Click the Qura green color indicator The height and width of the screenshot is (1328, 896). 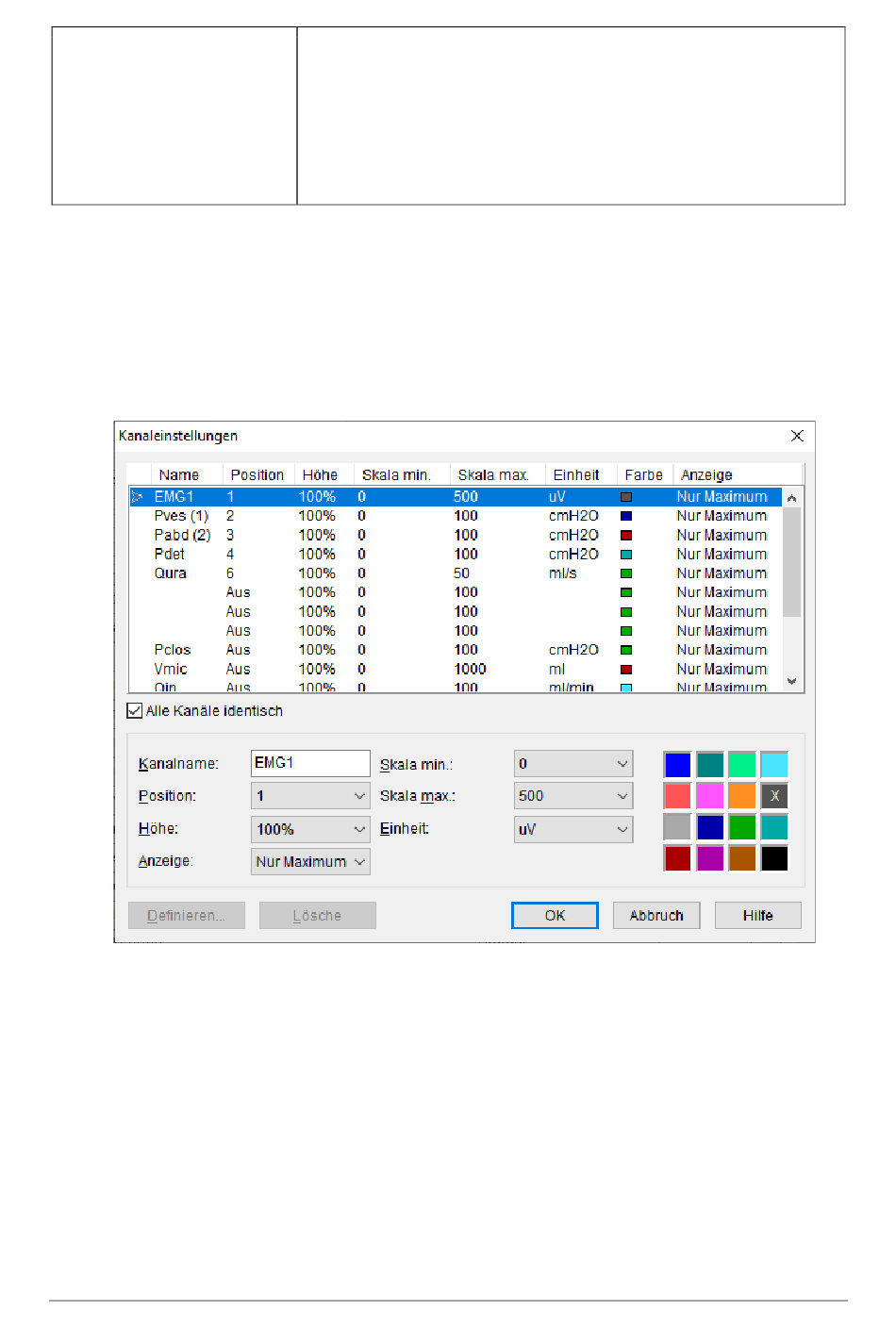(626, 573)
